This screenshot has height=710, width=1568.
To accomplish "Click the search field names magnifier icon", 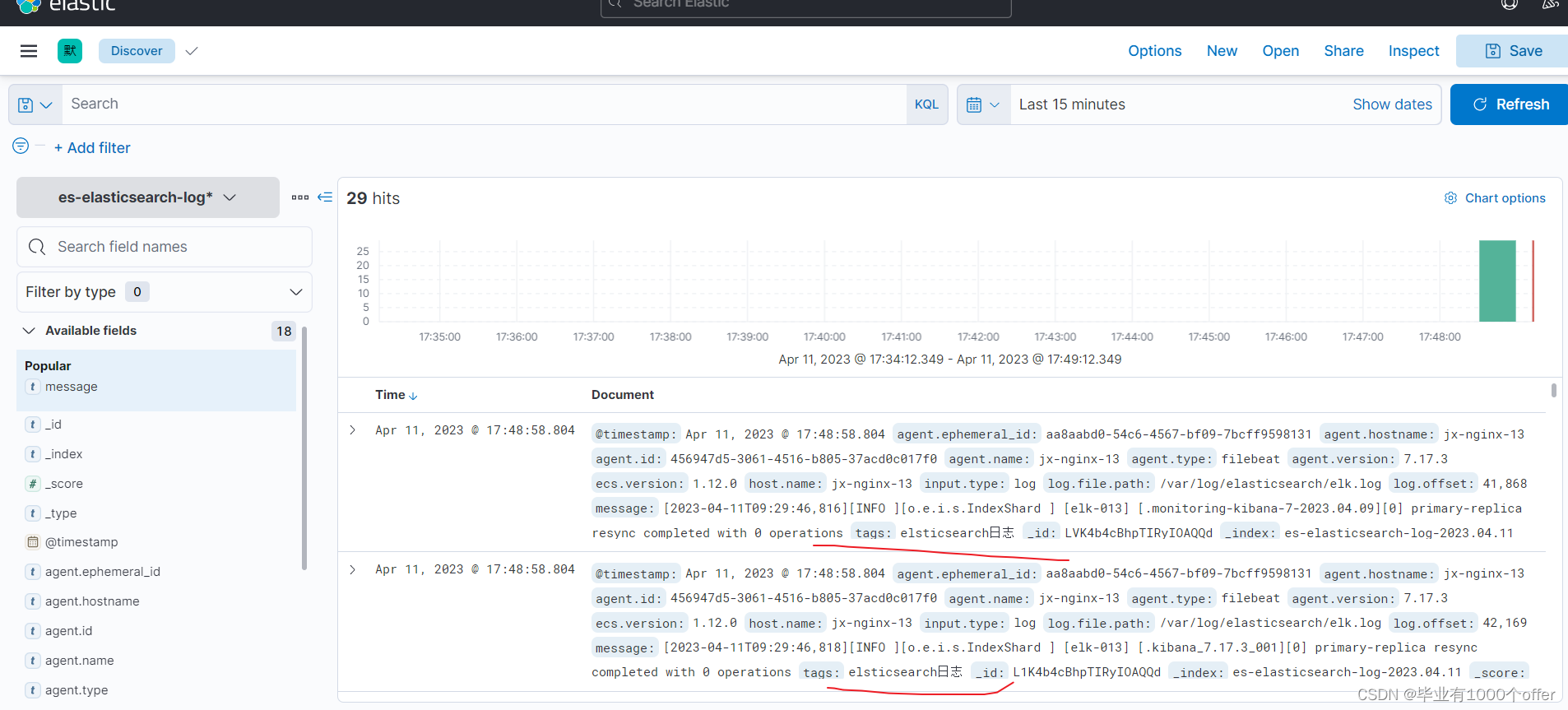I will (37, 247).
